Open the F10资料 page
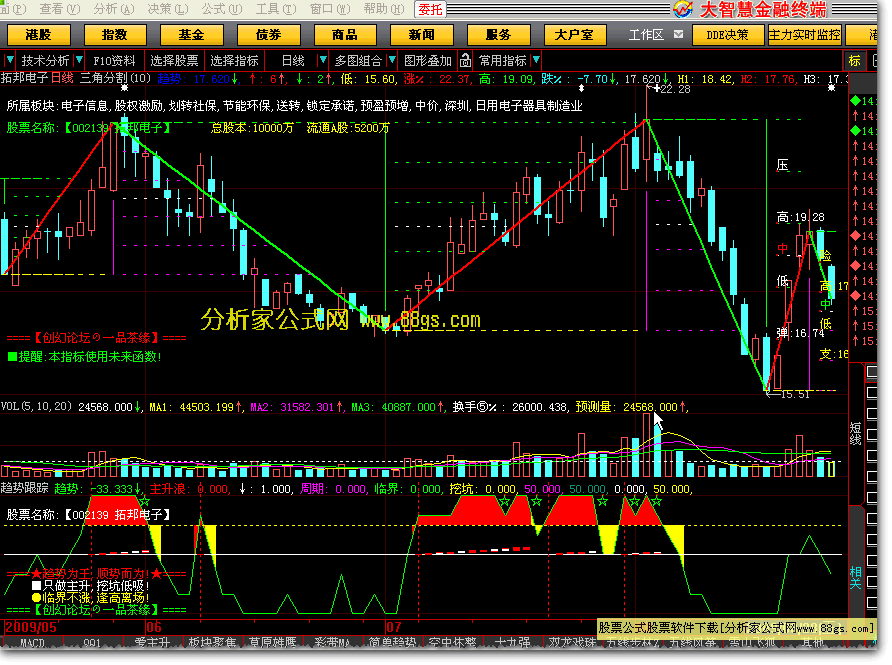The height and width of the screenshot is (665, 892). 114,61
